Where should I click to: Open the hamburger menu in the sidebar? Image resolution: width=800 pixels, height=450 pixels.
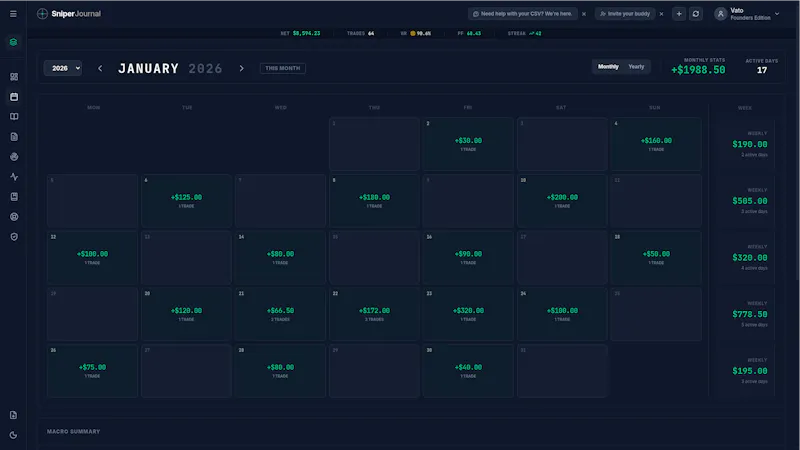pyautogui.click(x=13, y=14)
